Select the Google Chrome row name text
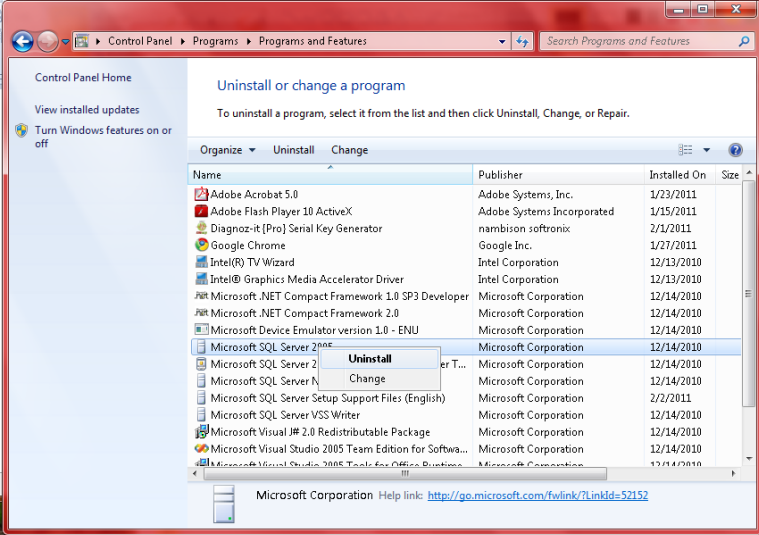The height and width of the screenshot is (535, 759). pos(248,245)
